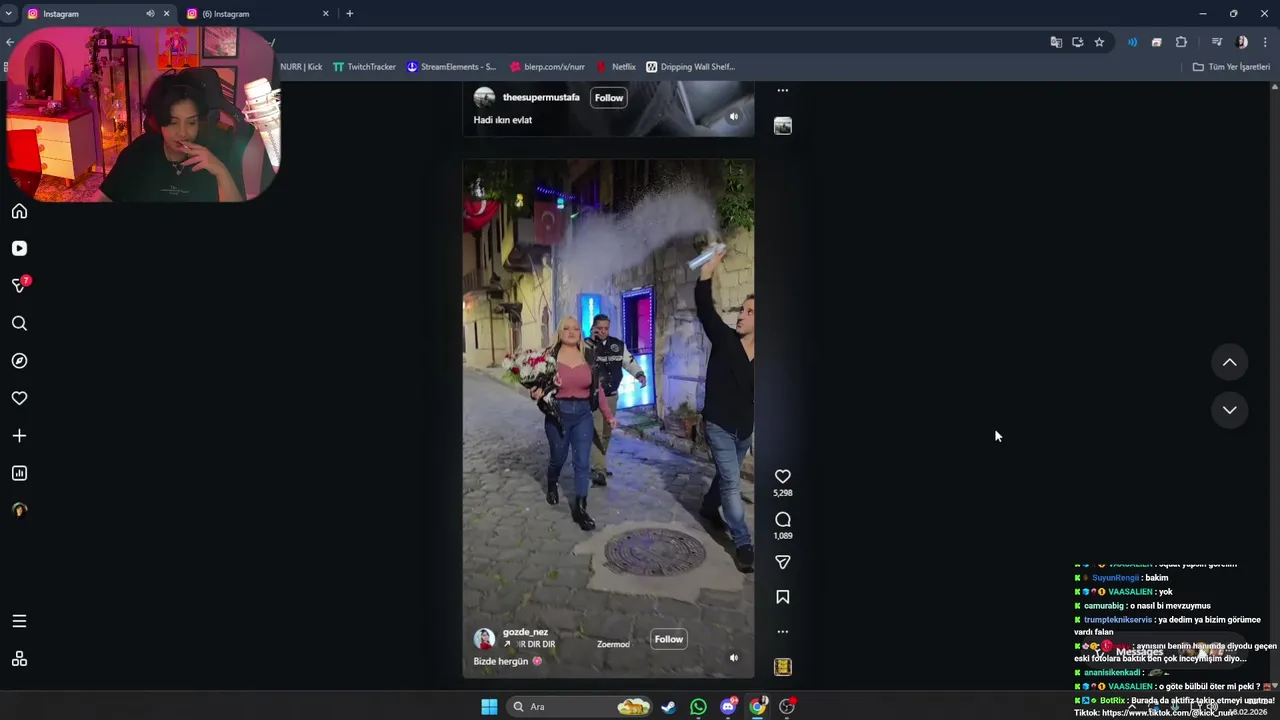Image resolution: width=1280 pixels, height=720 pixels.
Task: Open Messages icon with red badge
Action: click(x=19, y=286)
